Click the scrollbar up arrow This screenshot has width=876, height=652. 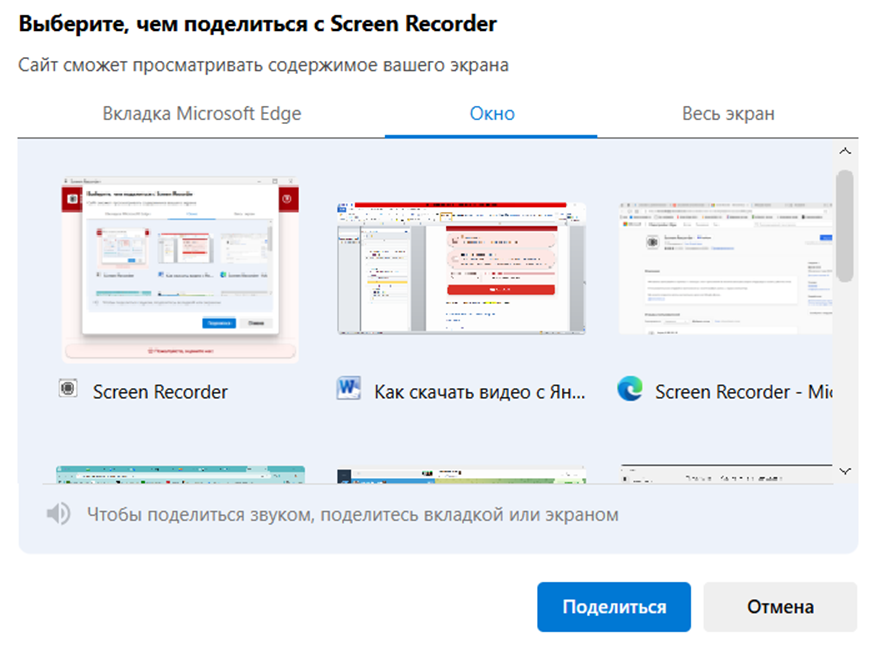point(845,151)
